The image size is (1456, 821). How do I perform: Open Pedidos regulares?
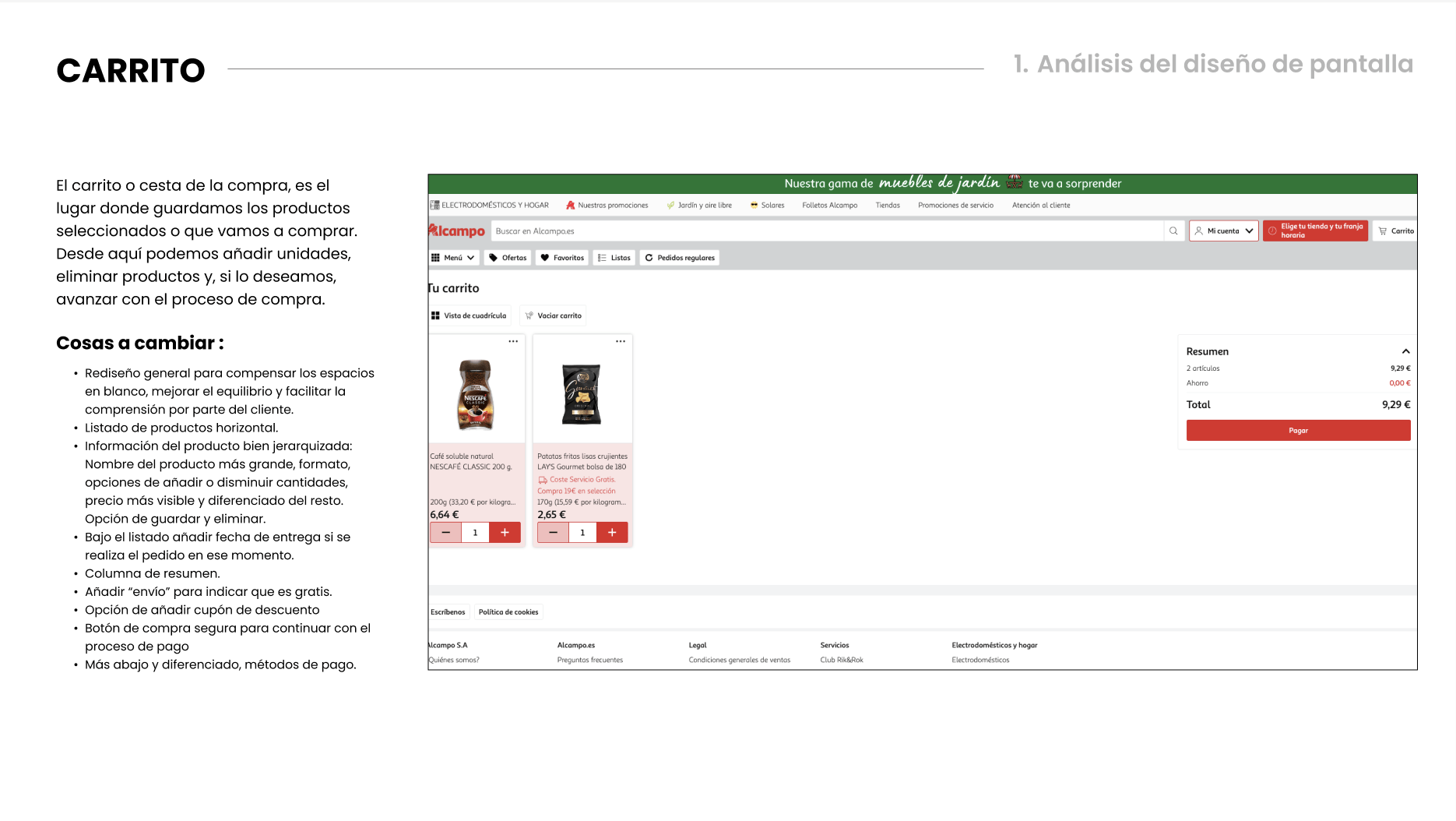point(680,258)
